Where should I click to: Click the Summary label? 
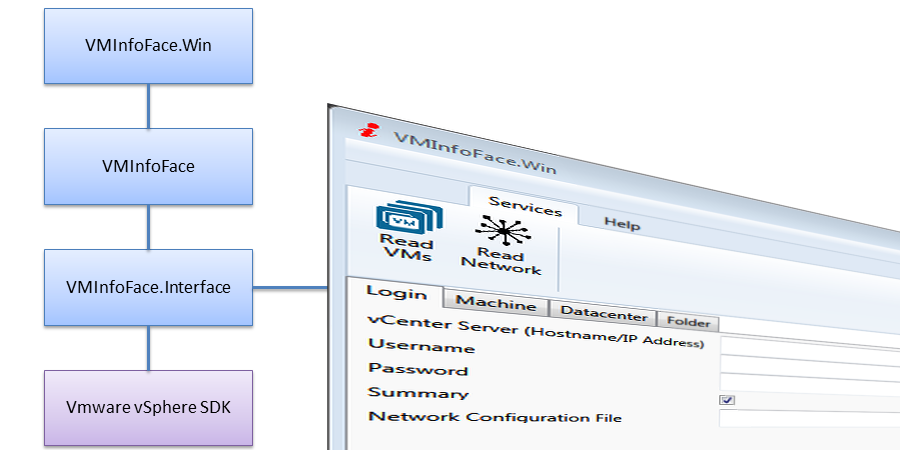[x=418, y=393]
